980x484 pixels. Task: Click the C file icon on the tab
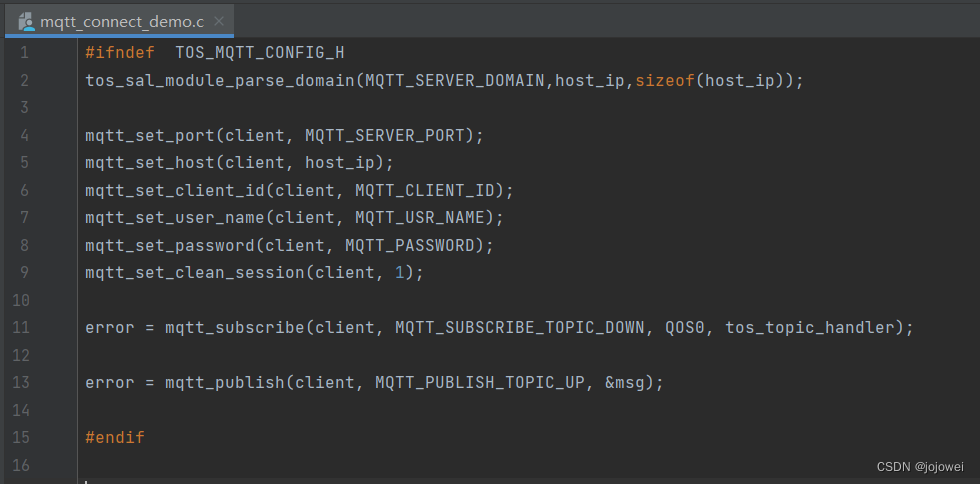26,22
